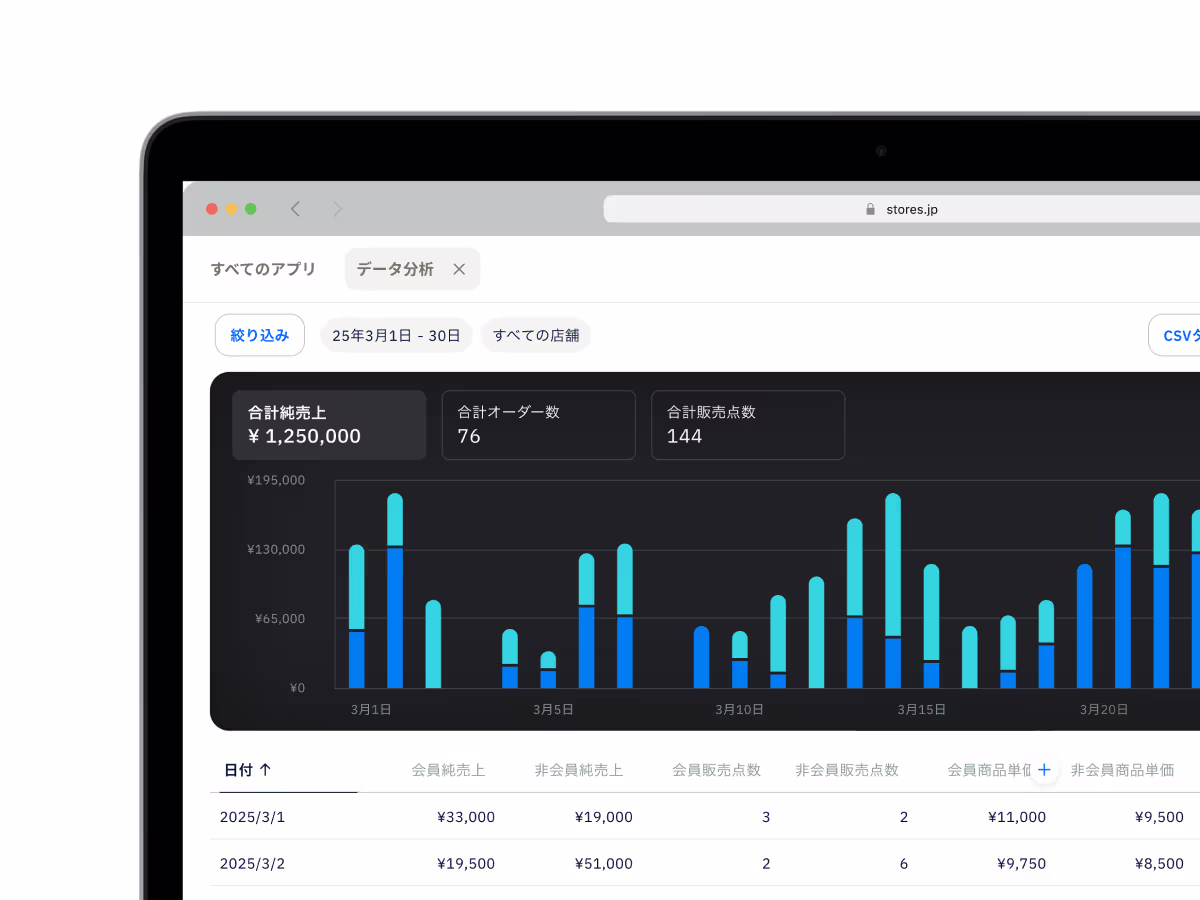
Task: Click the lock icon in address bar
Action: (x=870, y=209)
